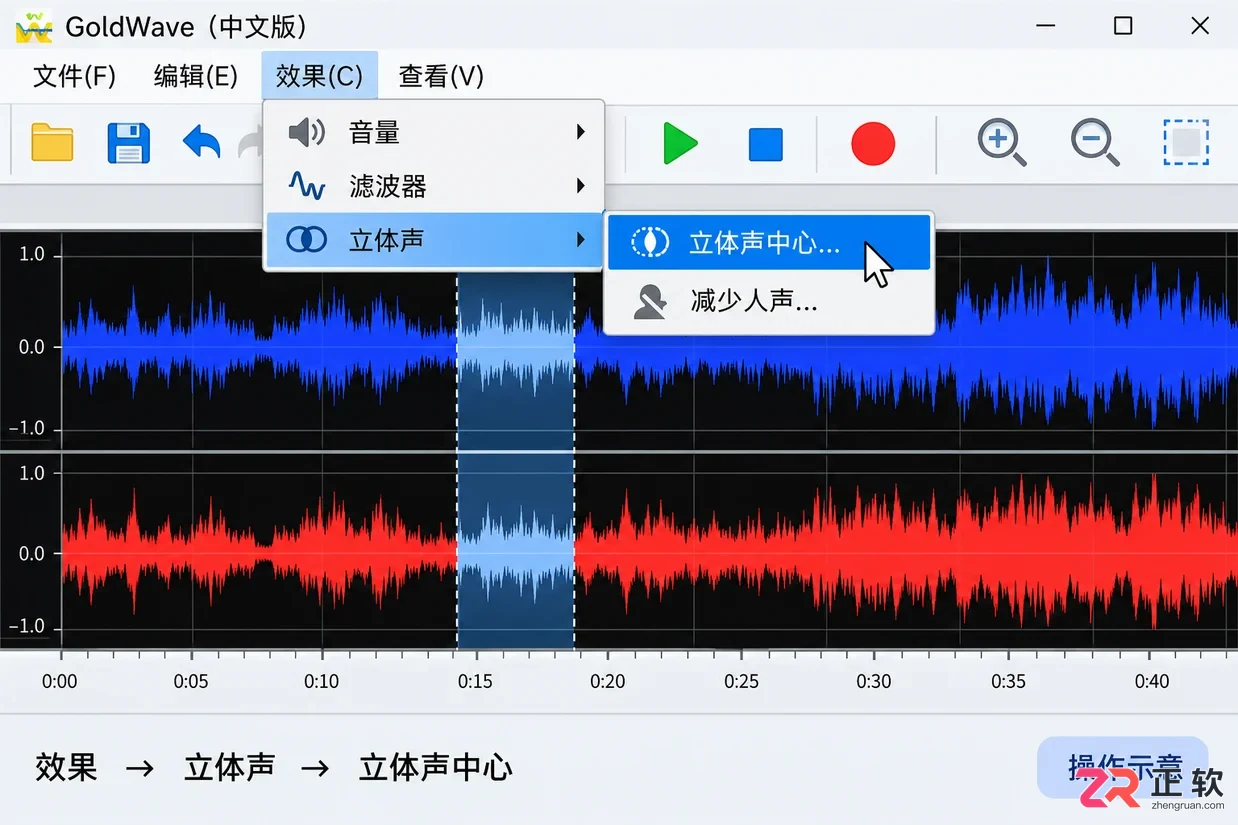Stop playback with blue square button

[766, 144]
